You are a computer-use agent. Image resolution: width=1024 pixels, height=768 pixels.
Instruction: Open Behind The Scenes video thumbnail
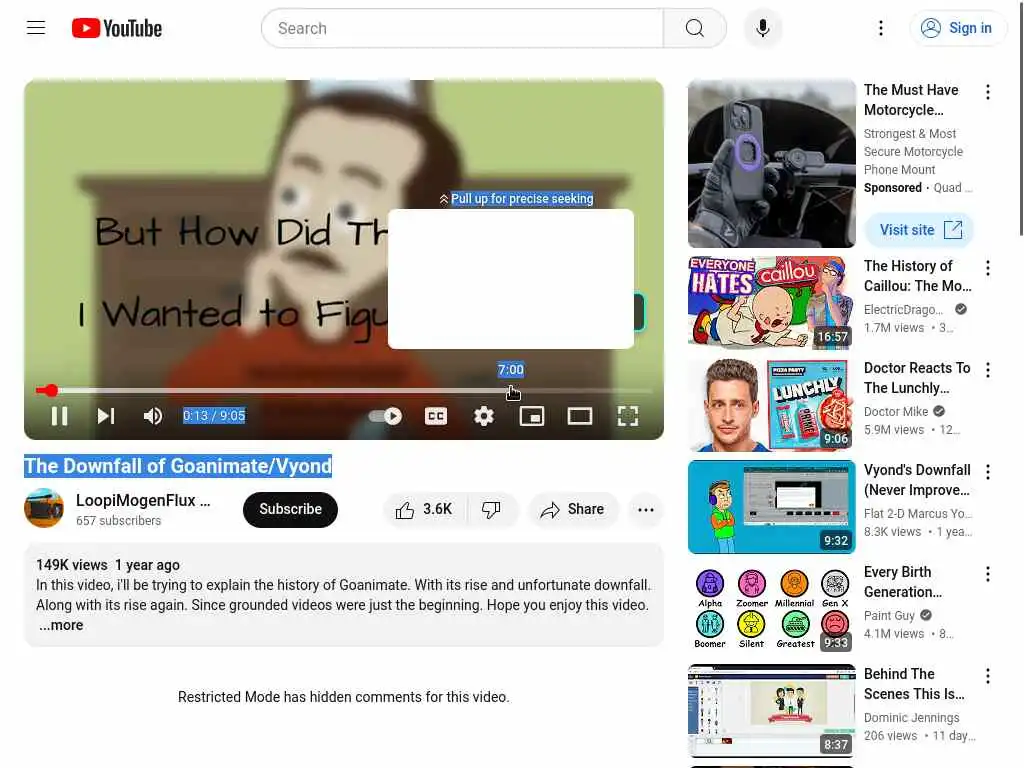(771, 711)
